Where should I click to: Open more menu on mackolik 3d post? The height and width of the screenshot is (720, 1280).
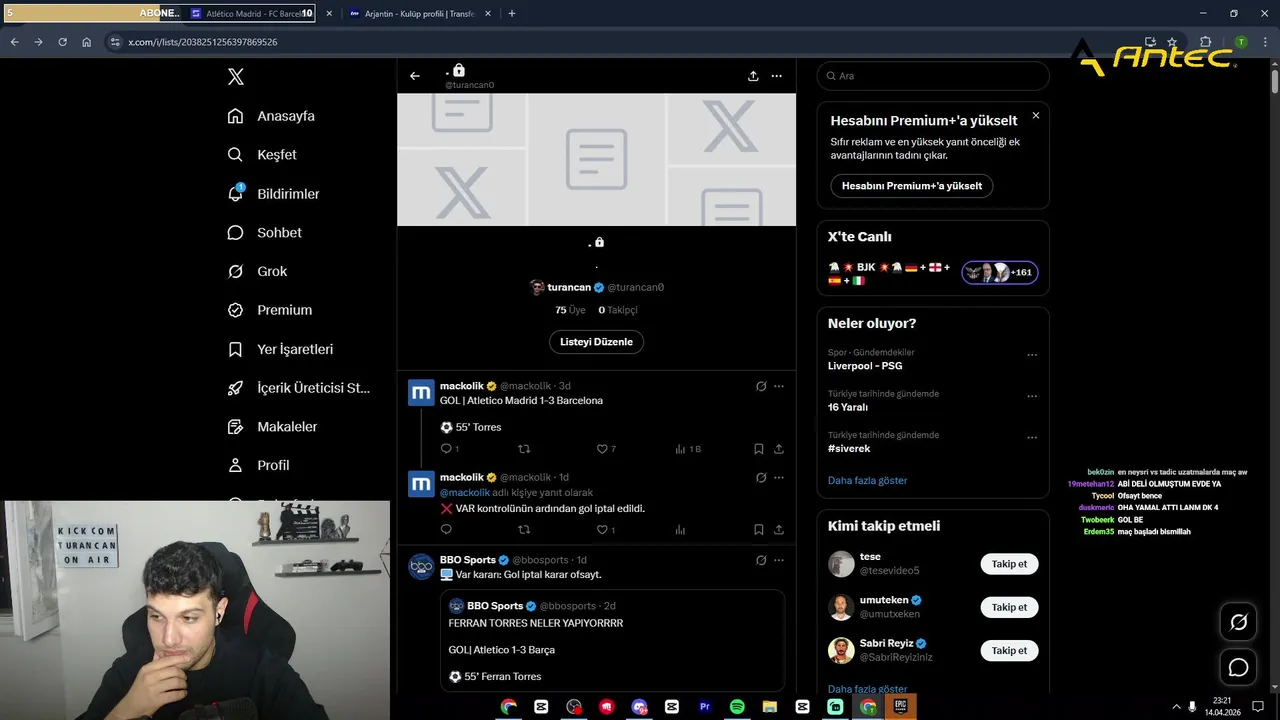coord(779,386)
